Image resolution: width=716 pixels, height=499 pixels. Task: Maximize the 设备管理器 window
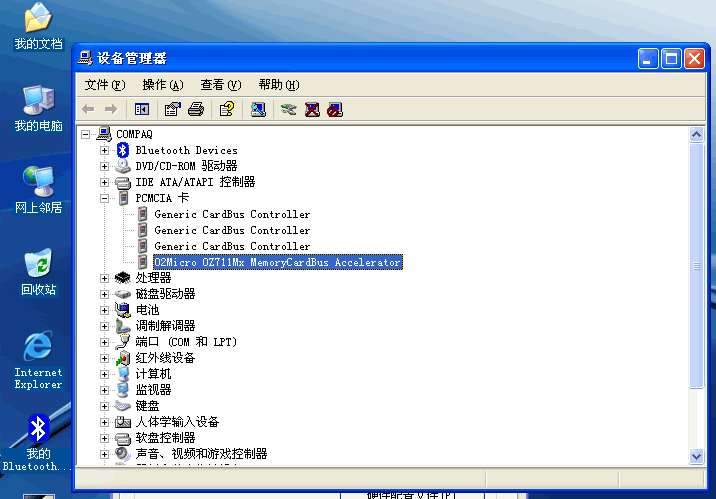click(x=671, y=58)
